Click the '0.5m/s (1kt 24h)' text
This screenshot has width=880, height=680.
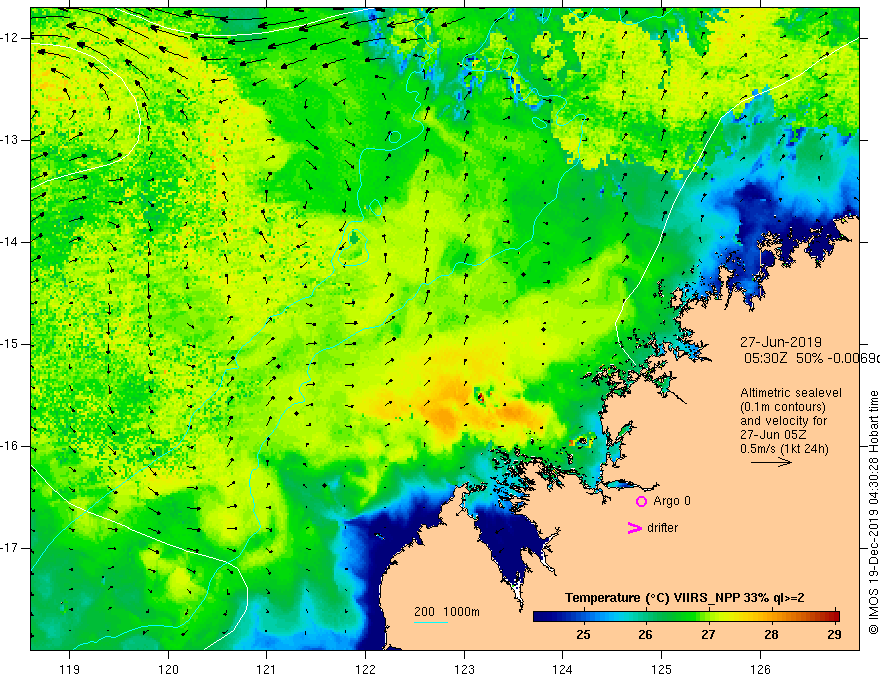click(x=784, y=449)
